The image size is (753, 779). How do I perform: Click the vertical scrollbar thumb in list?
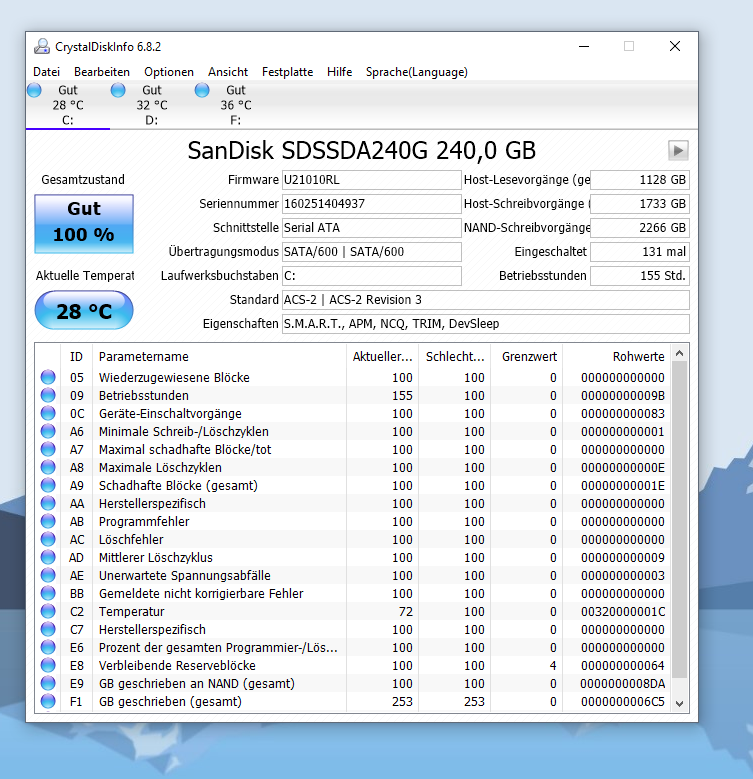[679, 520]
